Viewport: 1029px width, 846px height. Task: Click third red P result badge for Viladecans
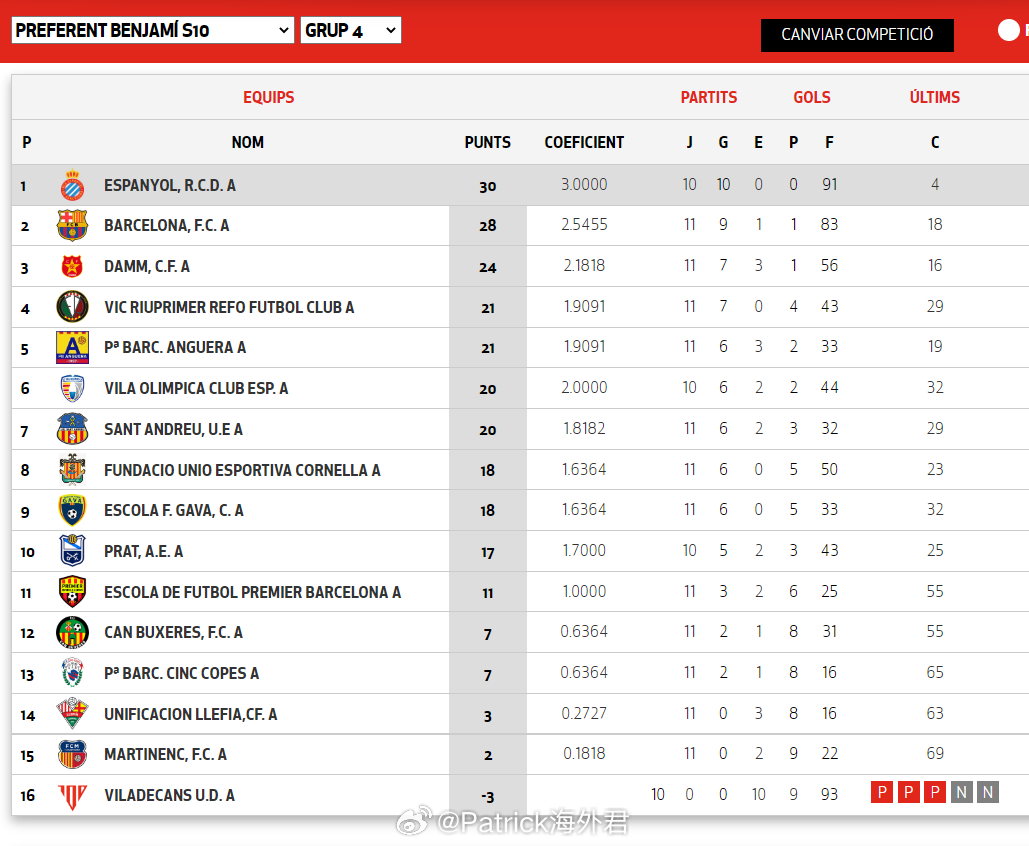934,792
